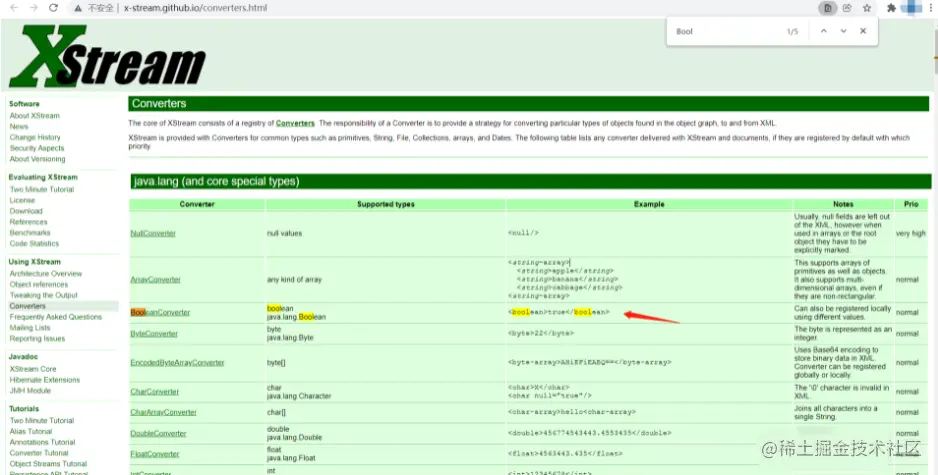Open the BooleanConverter link in table
This screenshot has height=475, width=938.
pyautogui.click(x=160, y=312)
